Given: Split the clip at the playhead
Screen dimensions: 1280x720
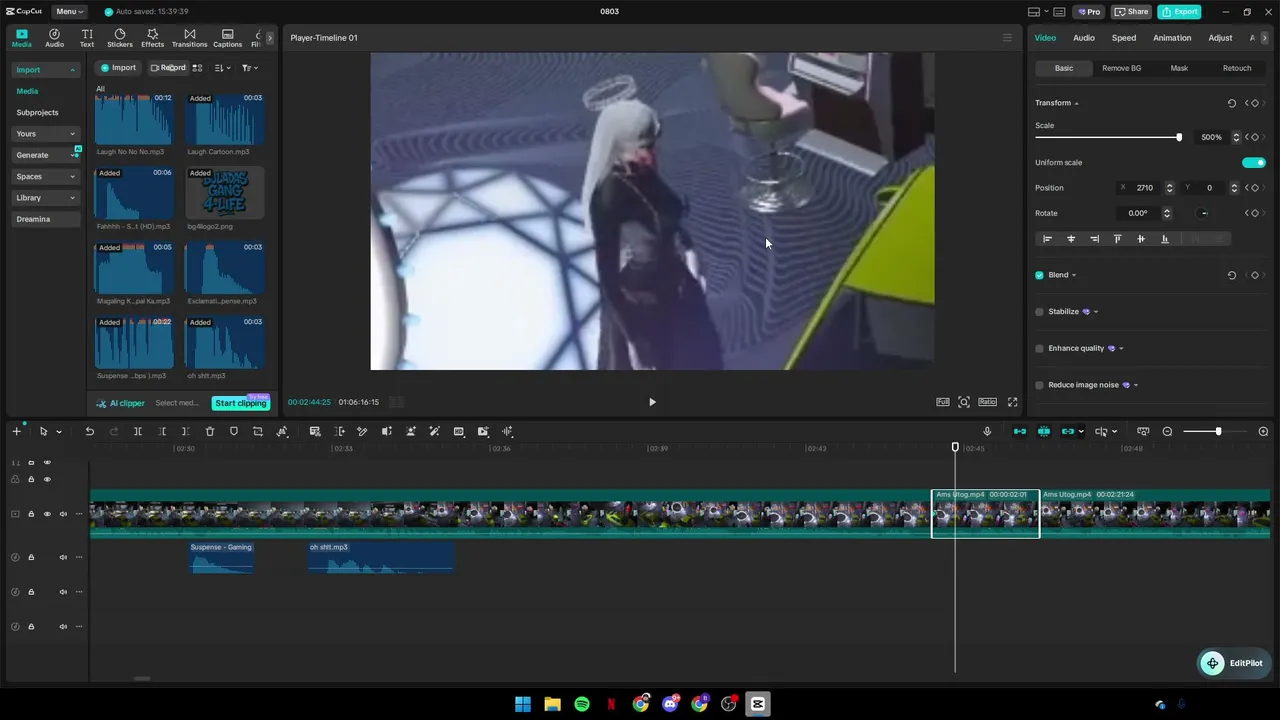Looking at the screenshot, I should pos(137,431).
